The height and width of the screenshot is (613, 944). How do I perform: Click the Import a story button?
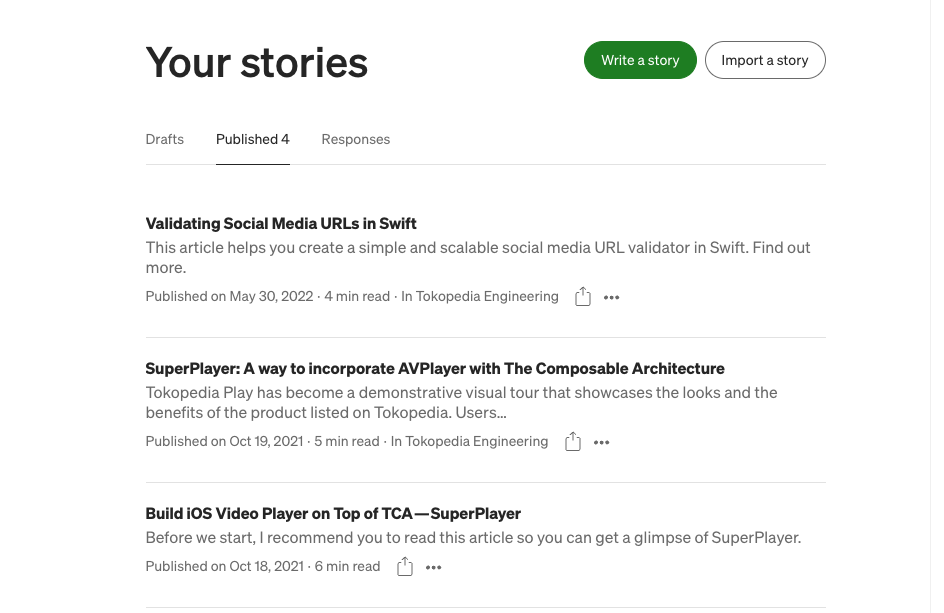click(x=765, y=60)
